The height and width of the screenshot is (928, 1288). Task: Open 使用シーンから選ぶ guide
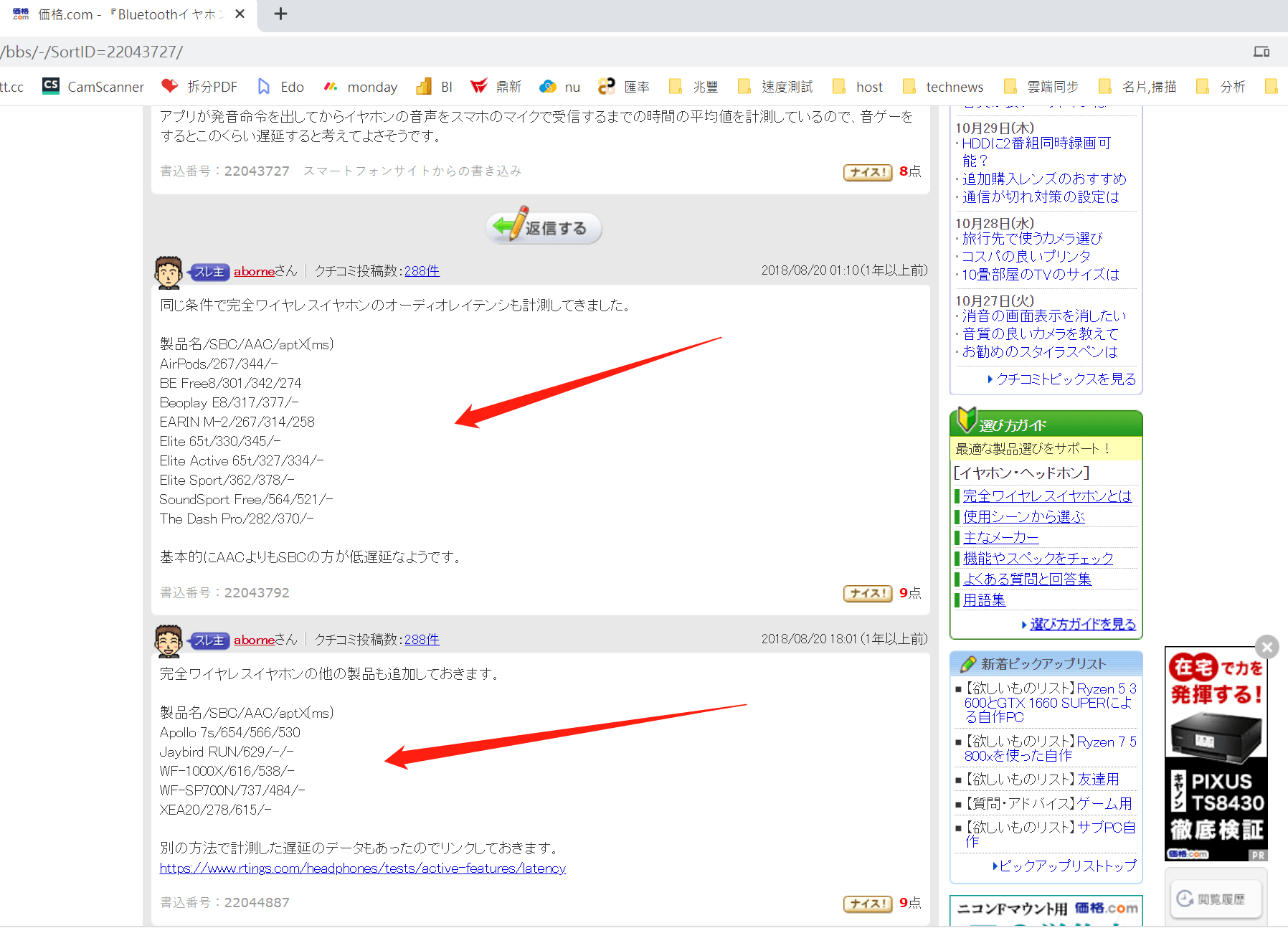[x=1023, y=516]
